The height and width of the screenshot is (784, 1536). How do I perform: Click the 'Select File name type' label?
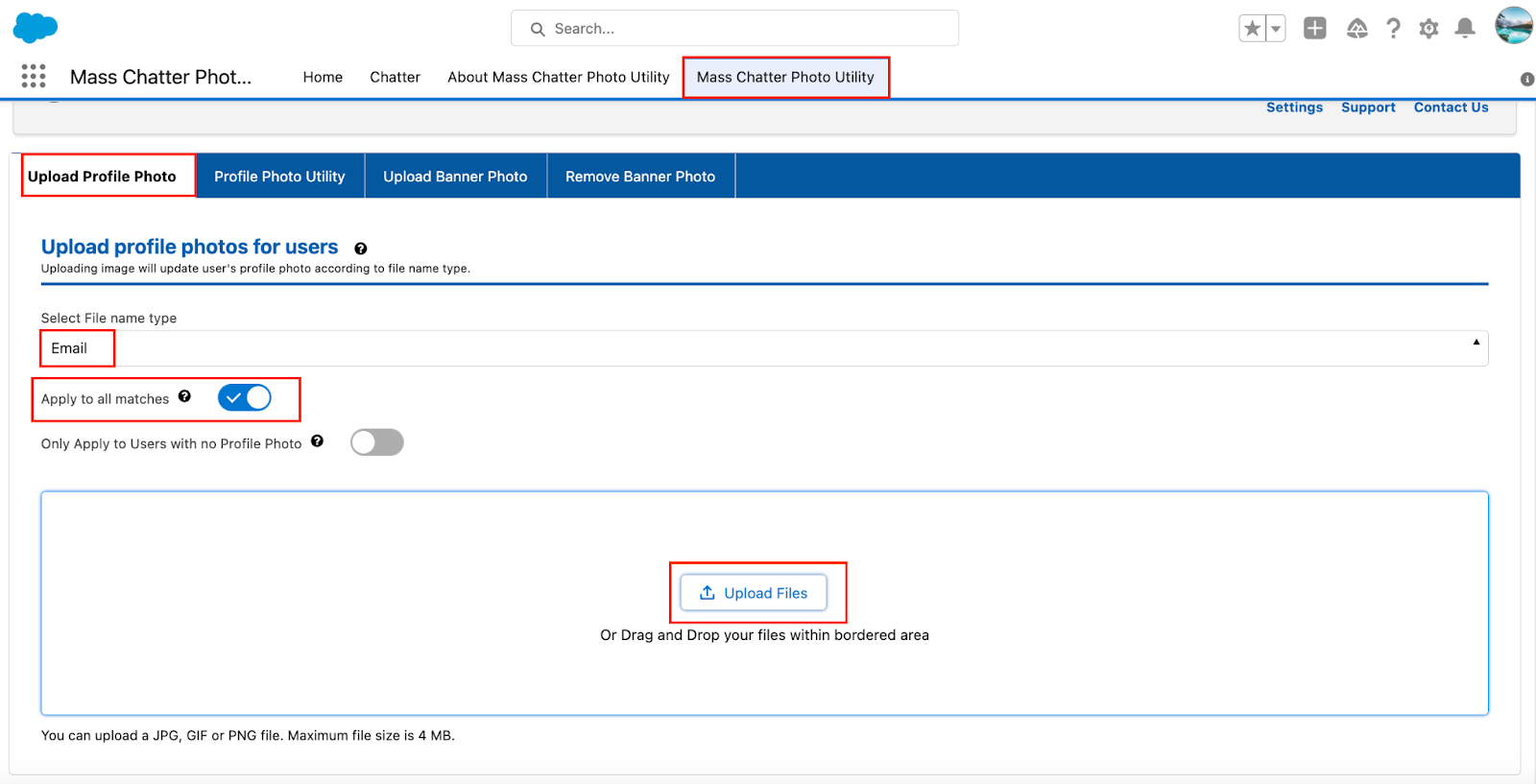[108, 318]
